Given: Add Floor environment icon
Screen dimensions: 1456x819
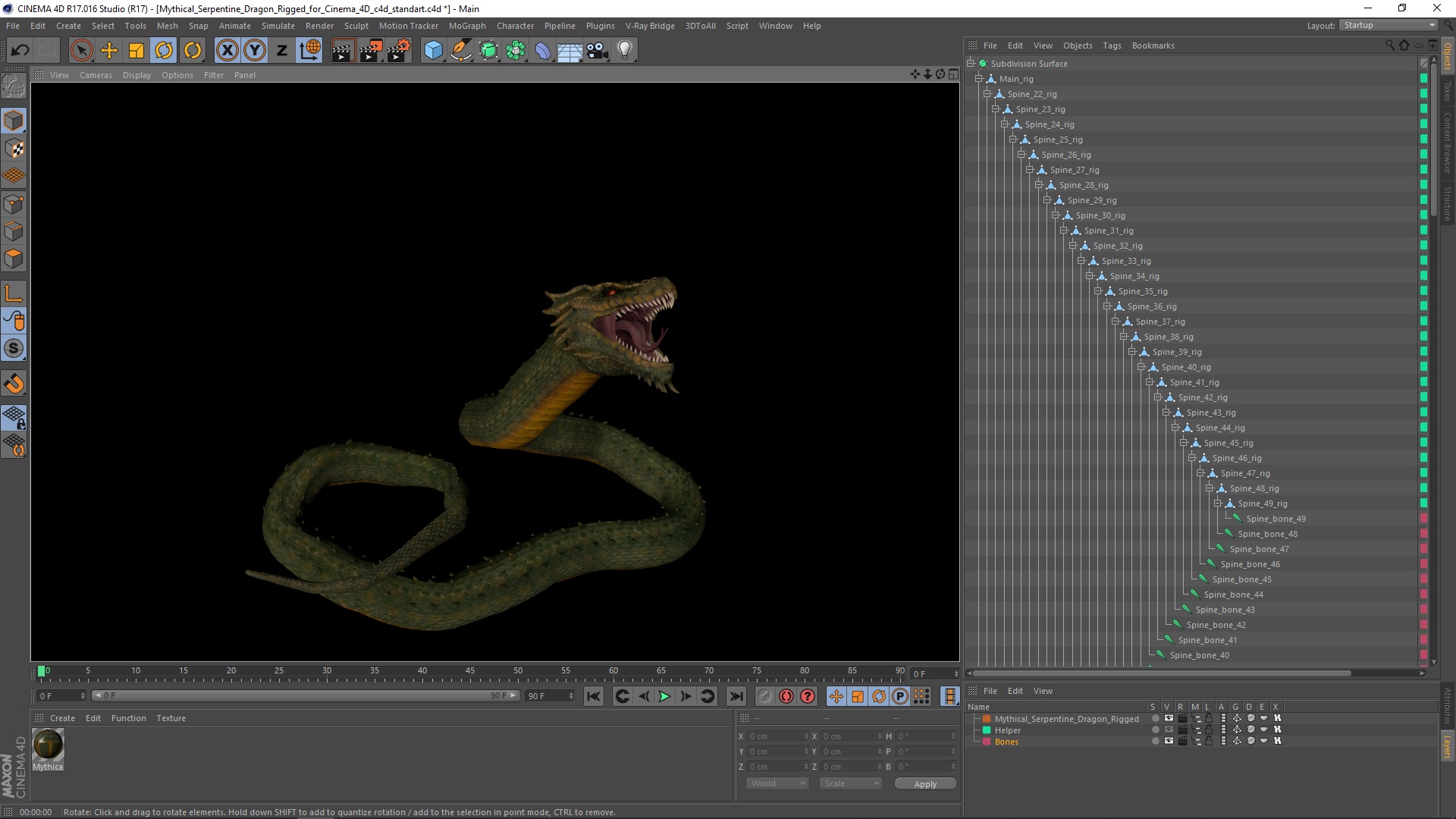Looking at the screenshot, I should tap(570, 51).
